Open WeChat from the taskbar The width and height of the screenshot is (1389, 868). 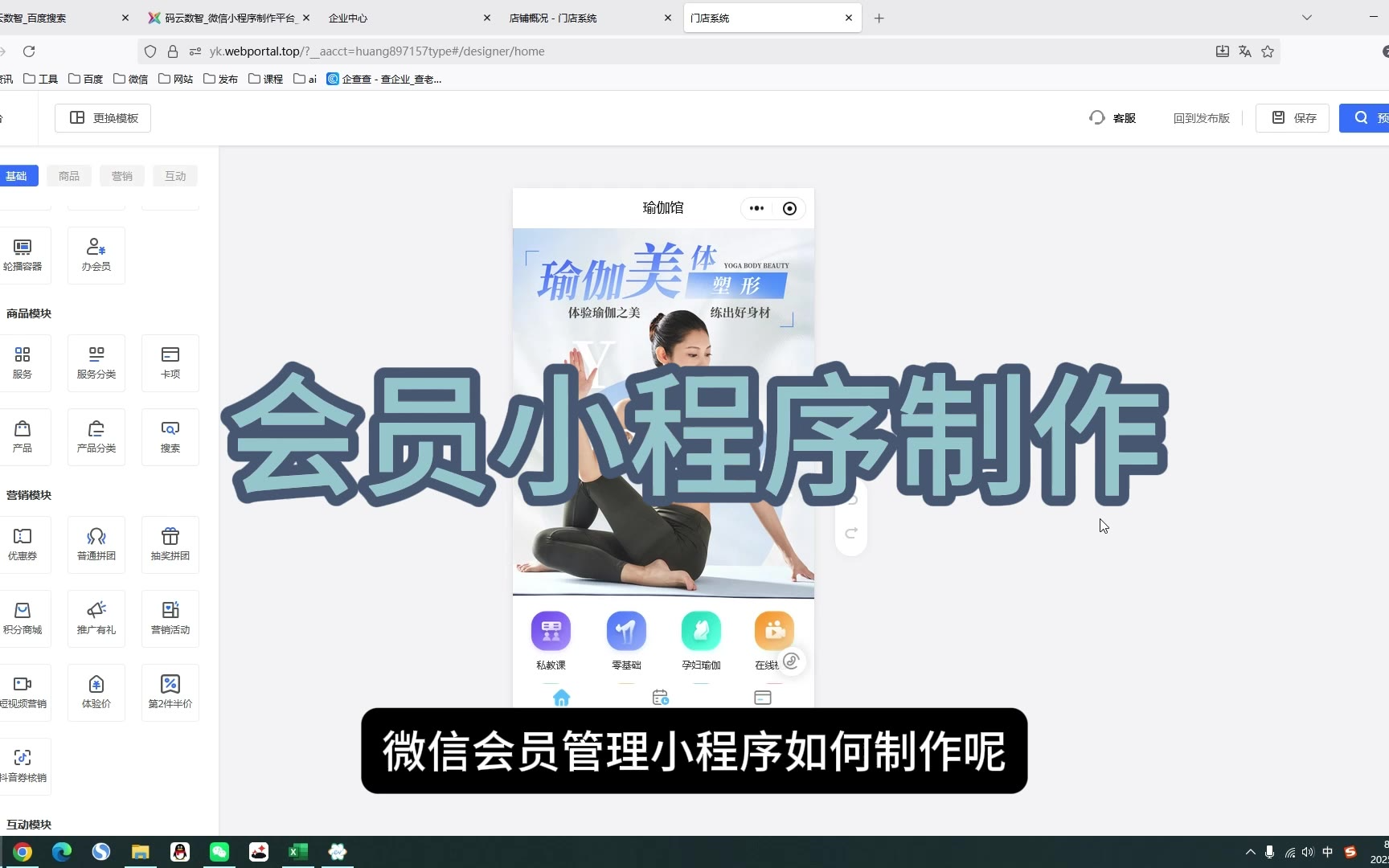pos(219,852)
